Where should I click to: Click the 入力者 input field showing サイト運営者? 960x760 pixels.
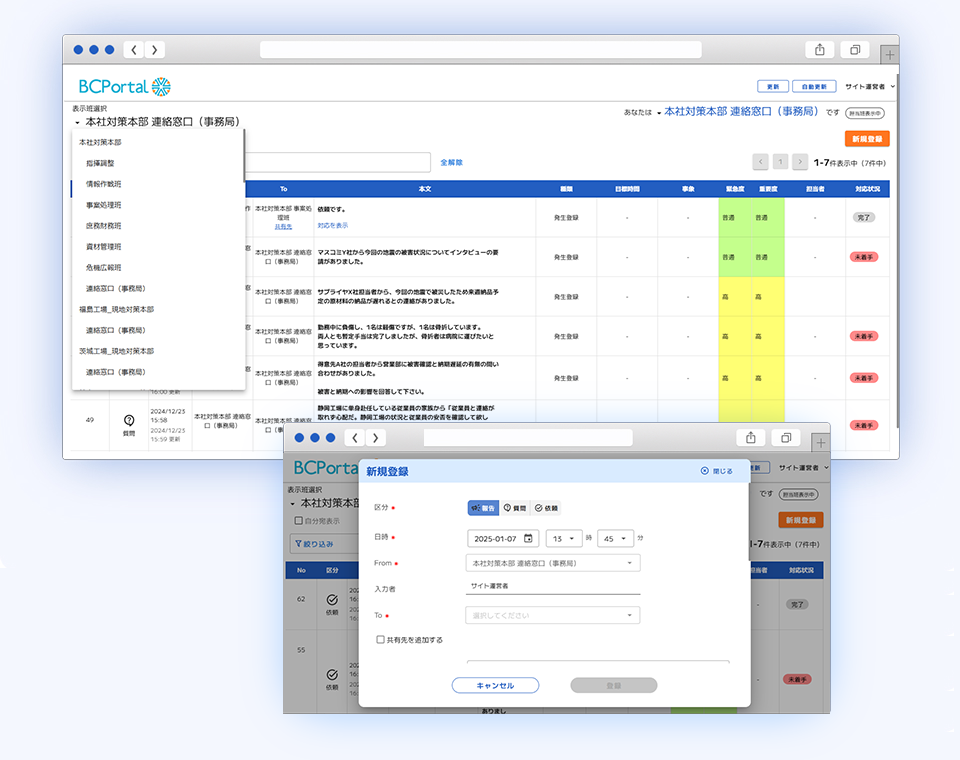(x=553, y=585)
